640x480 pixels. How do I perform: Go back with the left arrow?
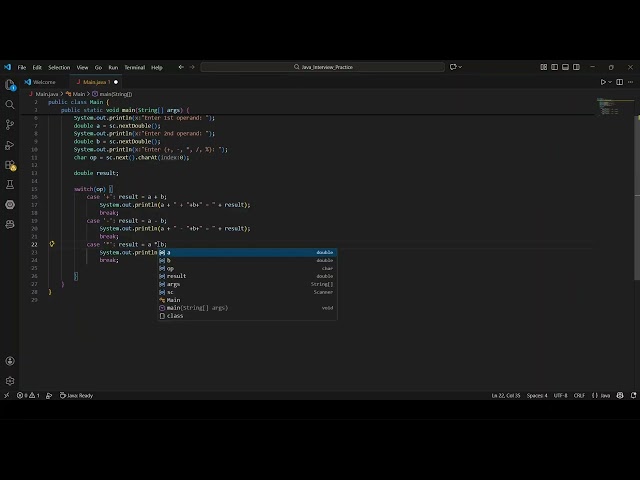pyautogui.click(x=181, y=67)
